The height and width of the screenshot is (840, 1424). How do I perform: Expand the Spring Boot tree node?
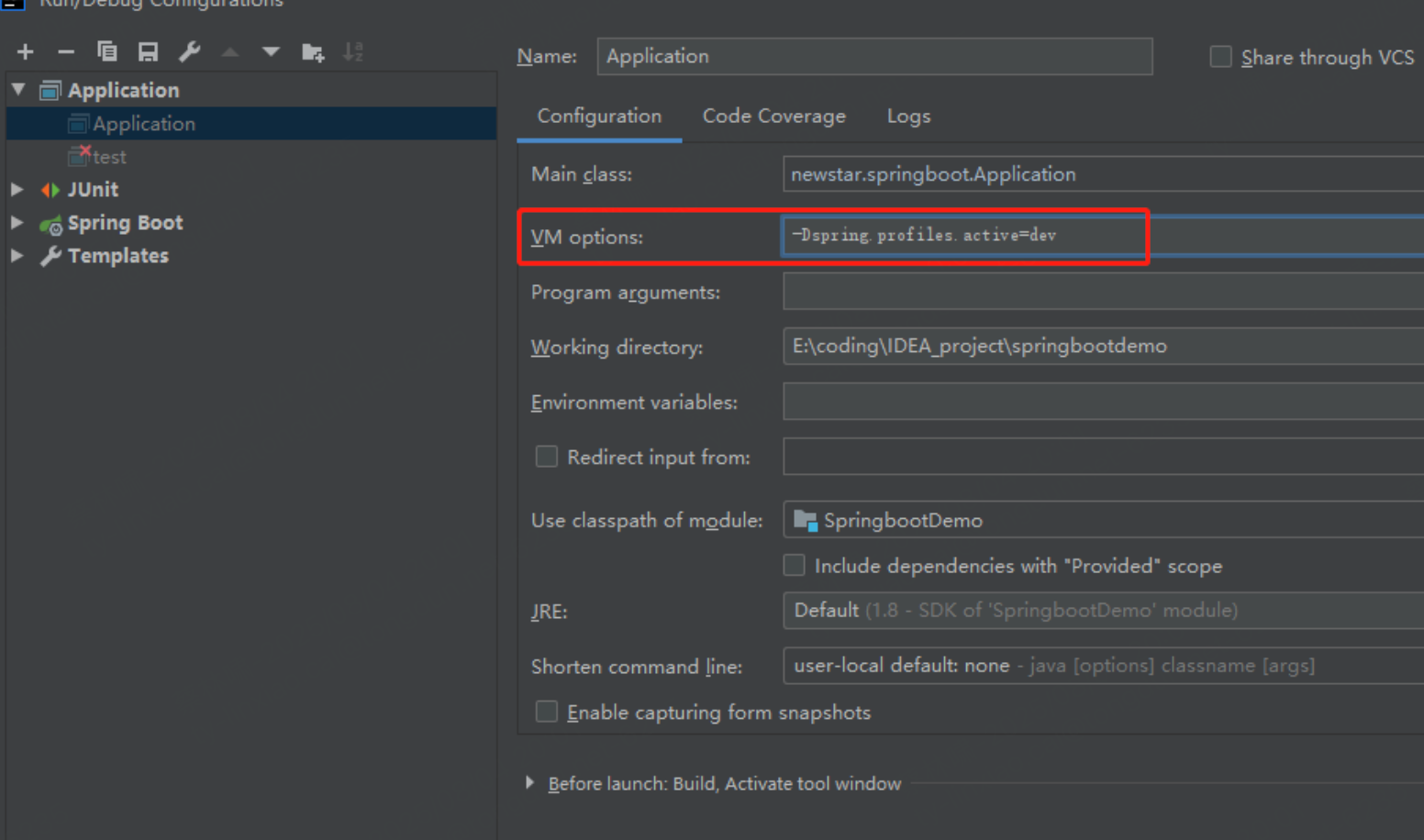[x=17, y=222]
